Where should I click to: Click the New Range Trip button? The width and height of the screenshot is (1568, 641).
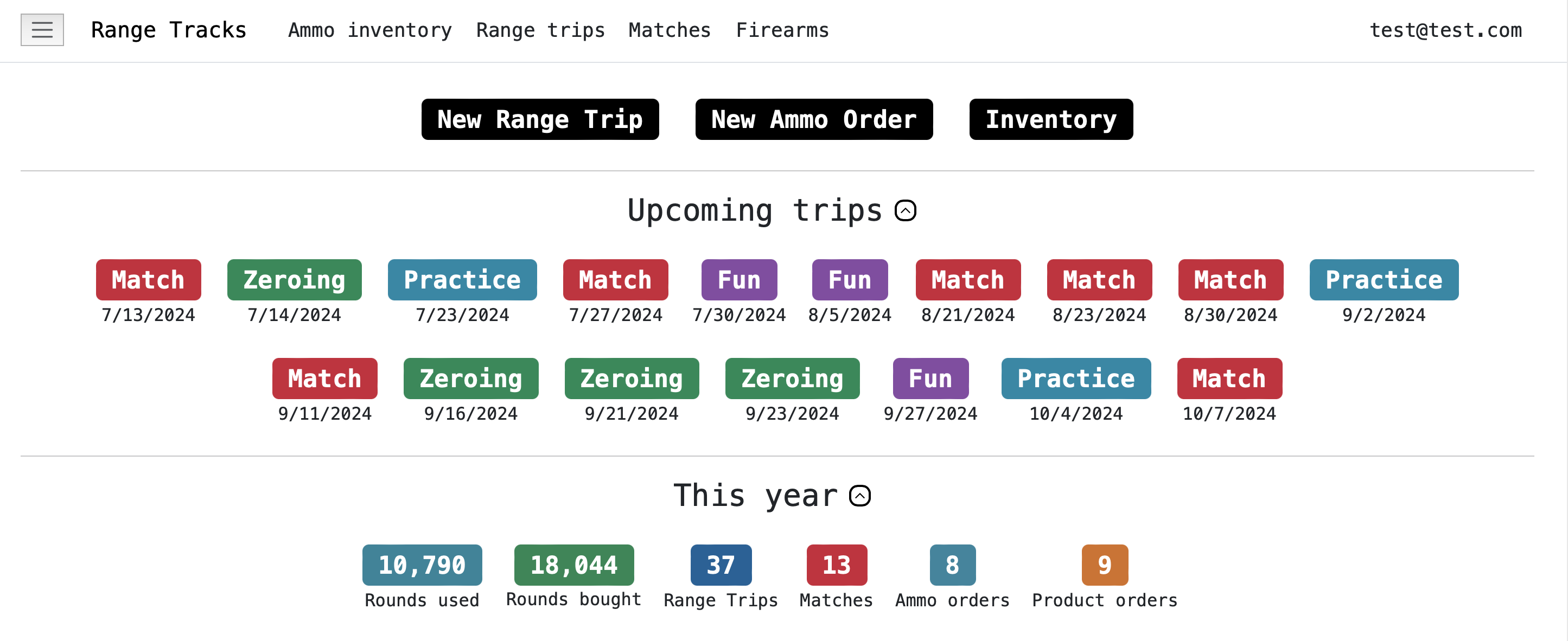coord(540,119)
